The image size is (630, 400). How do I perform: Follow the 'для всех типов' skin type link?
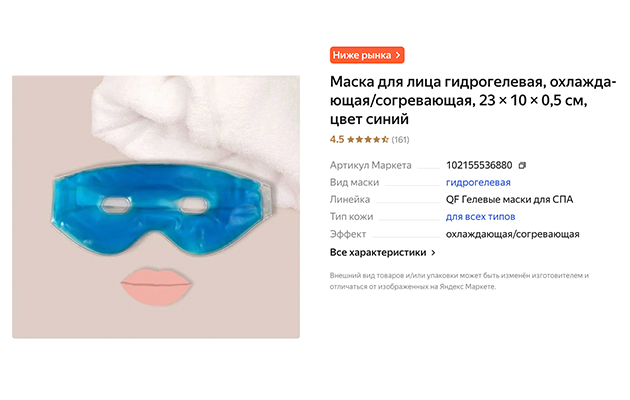[481, 216]
